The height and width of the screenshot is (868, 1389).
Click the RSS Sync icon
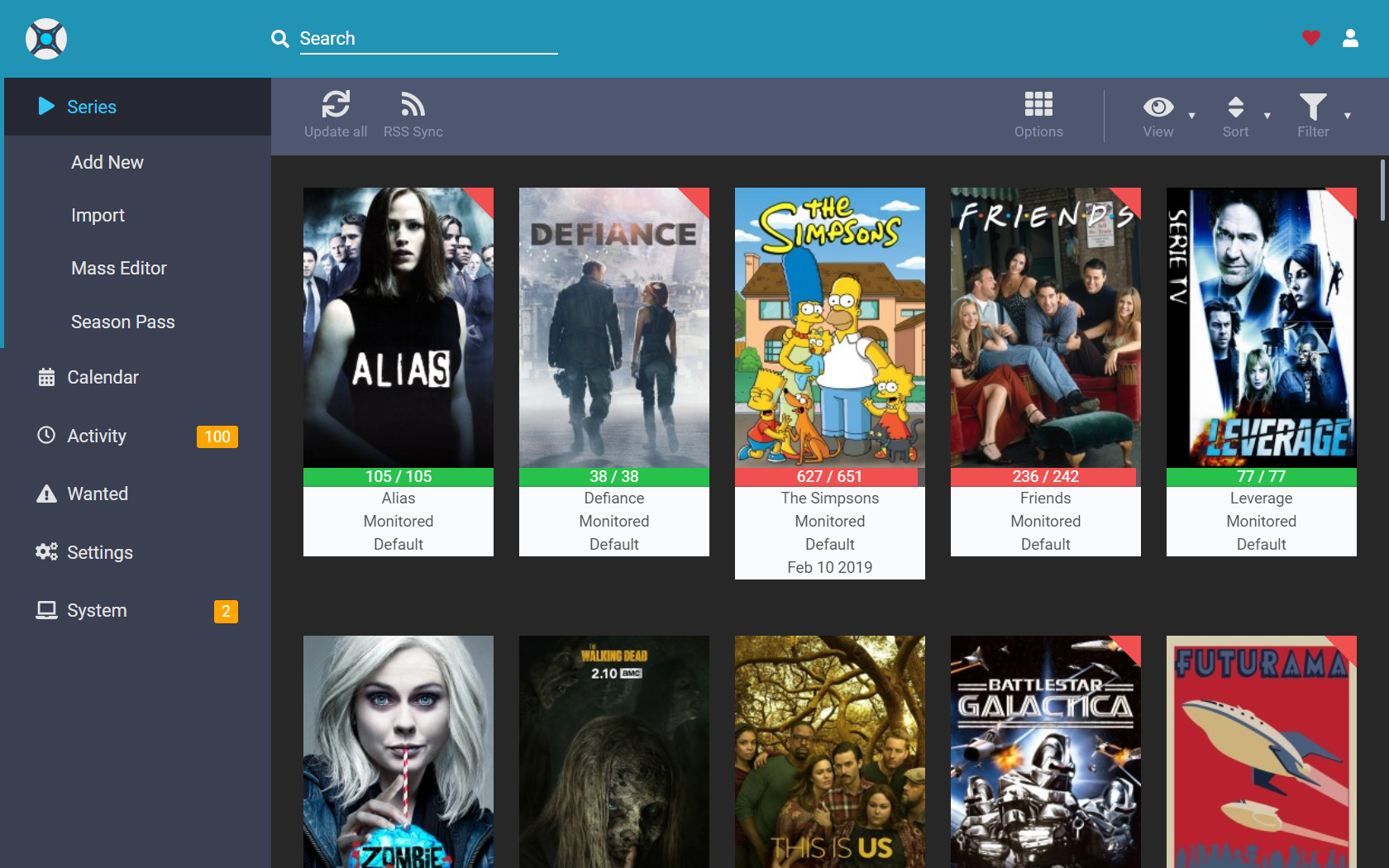pyautogui.click(x=413, y=104)
